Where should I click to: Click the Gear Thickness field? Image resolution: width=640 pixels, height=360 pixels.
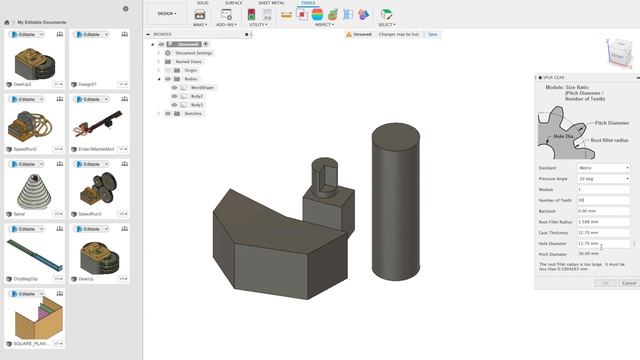pyautogui.click(x=603, y=232)
